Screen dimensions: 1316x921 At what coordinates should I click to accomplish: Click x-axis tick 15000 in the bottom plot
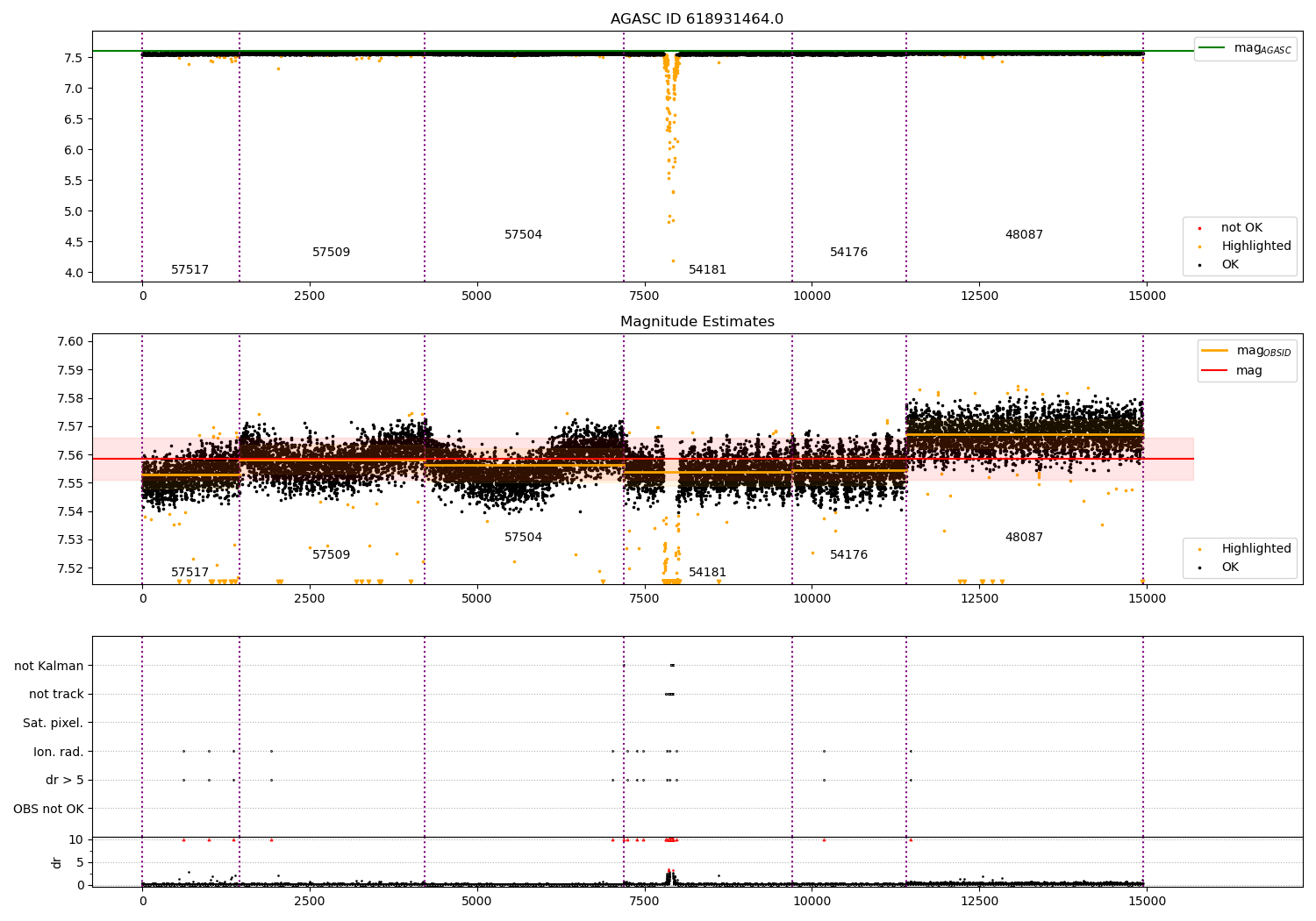click(1147, 903)
